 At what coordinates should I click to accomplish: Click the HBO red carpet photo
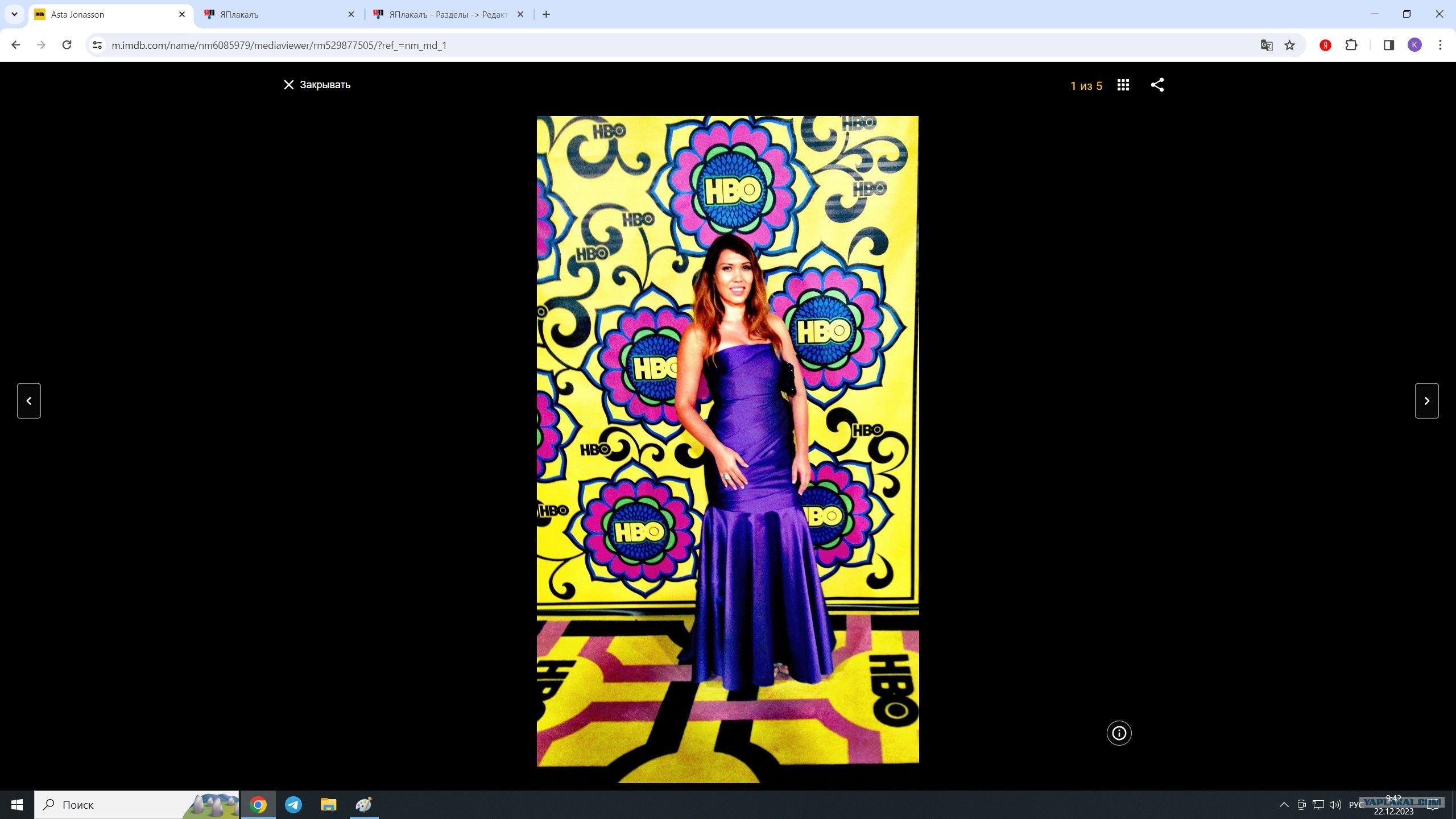pyautogui.click(x=727, y=449)
